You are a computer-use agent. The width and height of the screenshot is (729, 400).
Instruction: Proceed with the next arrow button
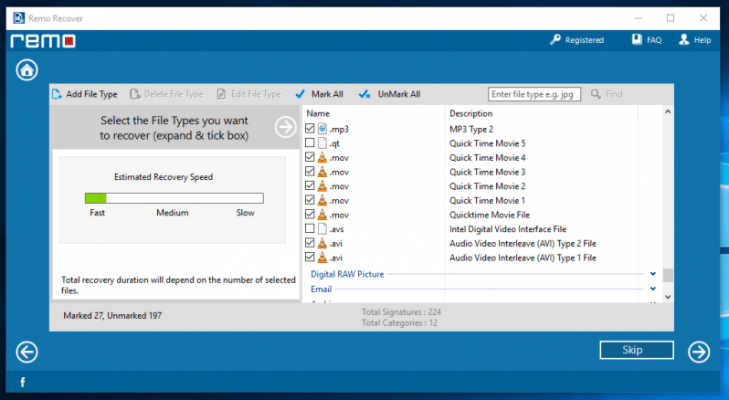click(x=699, y=352)
